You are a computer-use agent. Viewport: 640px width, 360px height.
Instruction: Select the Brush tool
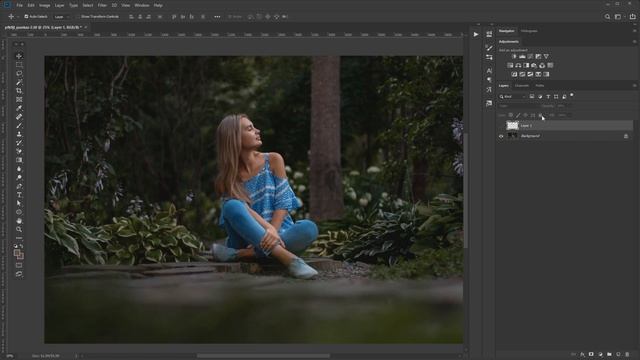[x=19, y=125]
